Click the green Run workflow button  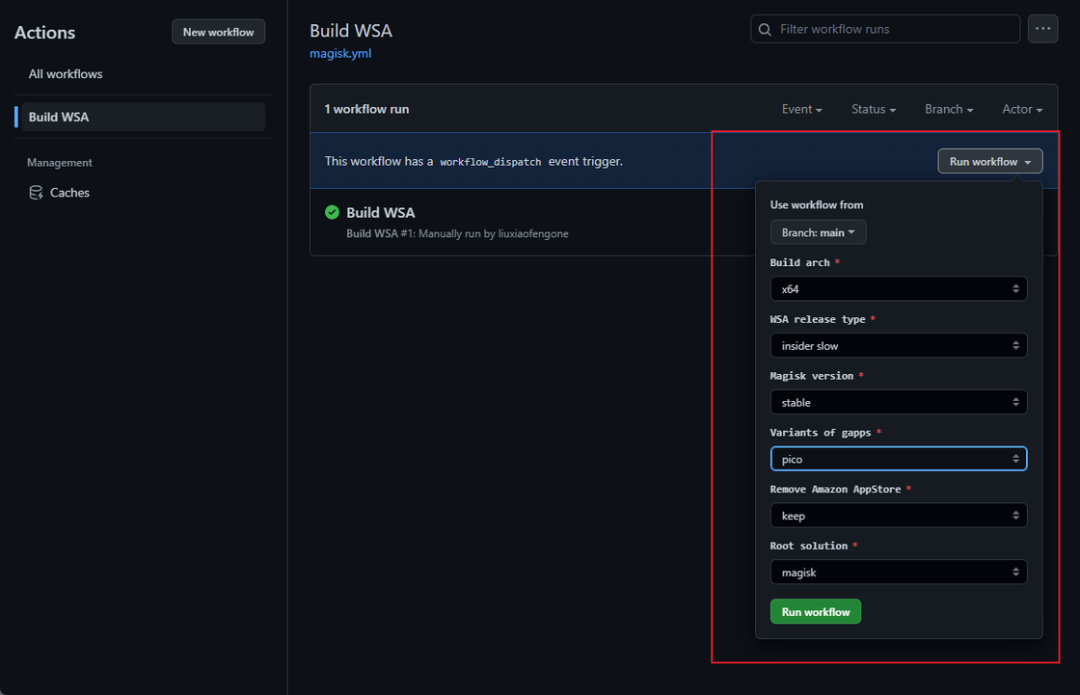(x=816, y=612)
